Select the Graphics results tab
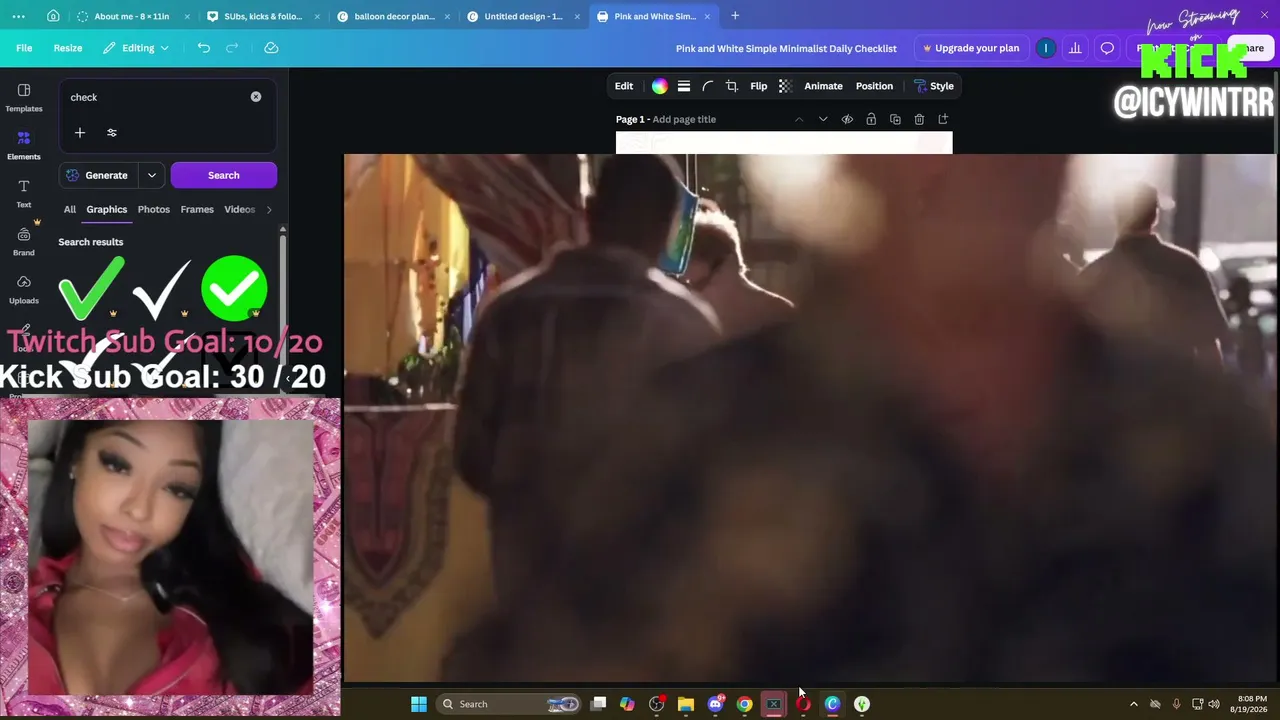Viewport: 1280px width, 720px height. [x=107, y=209]
